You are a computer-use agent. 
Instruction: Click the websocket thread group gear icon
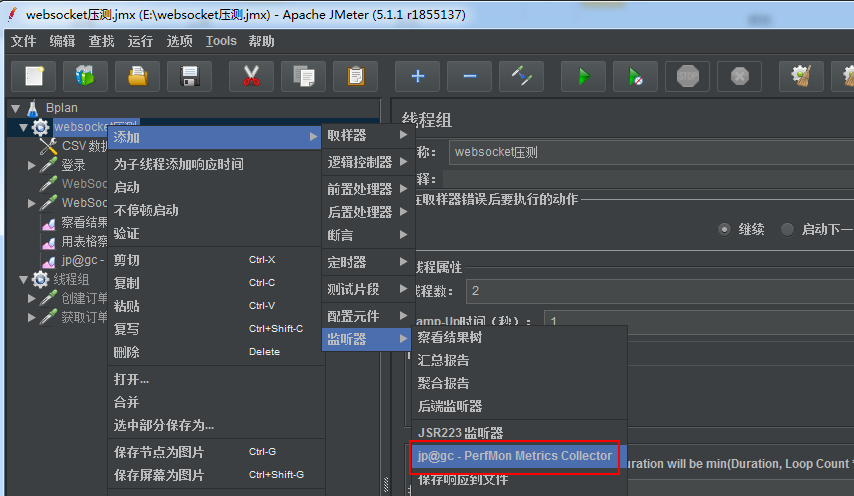coord(40,127)
